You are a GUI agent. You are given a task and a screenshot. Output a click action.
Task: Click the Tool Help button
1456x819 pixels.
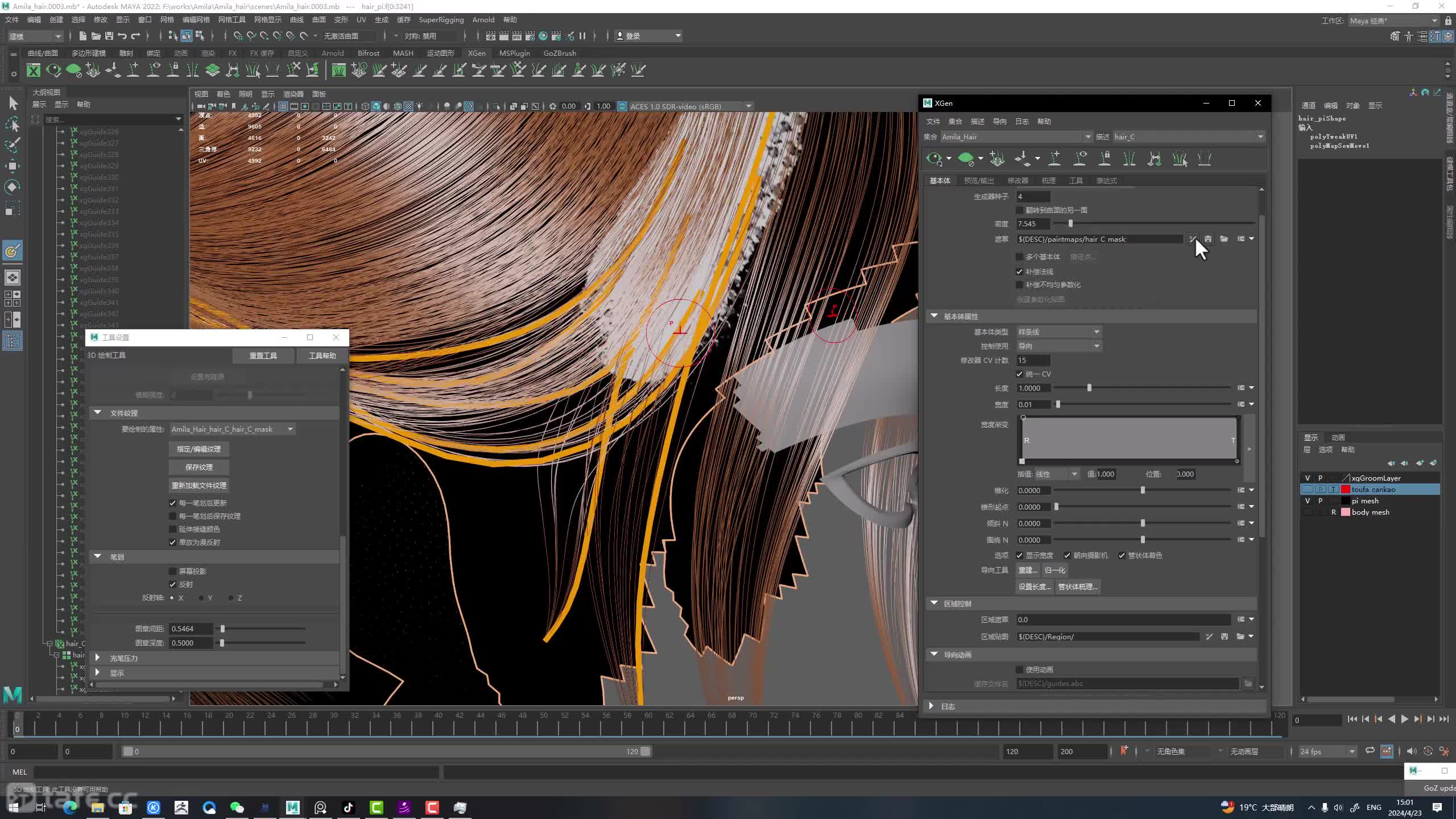point(322,356)
